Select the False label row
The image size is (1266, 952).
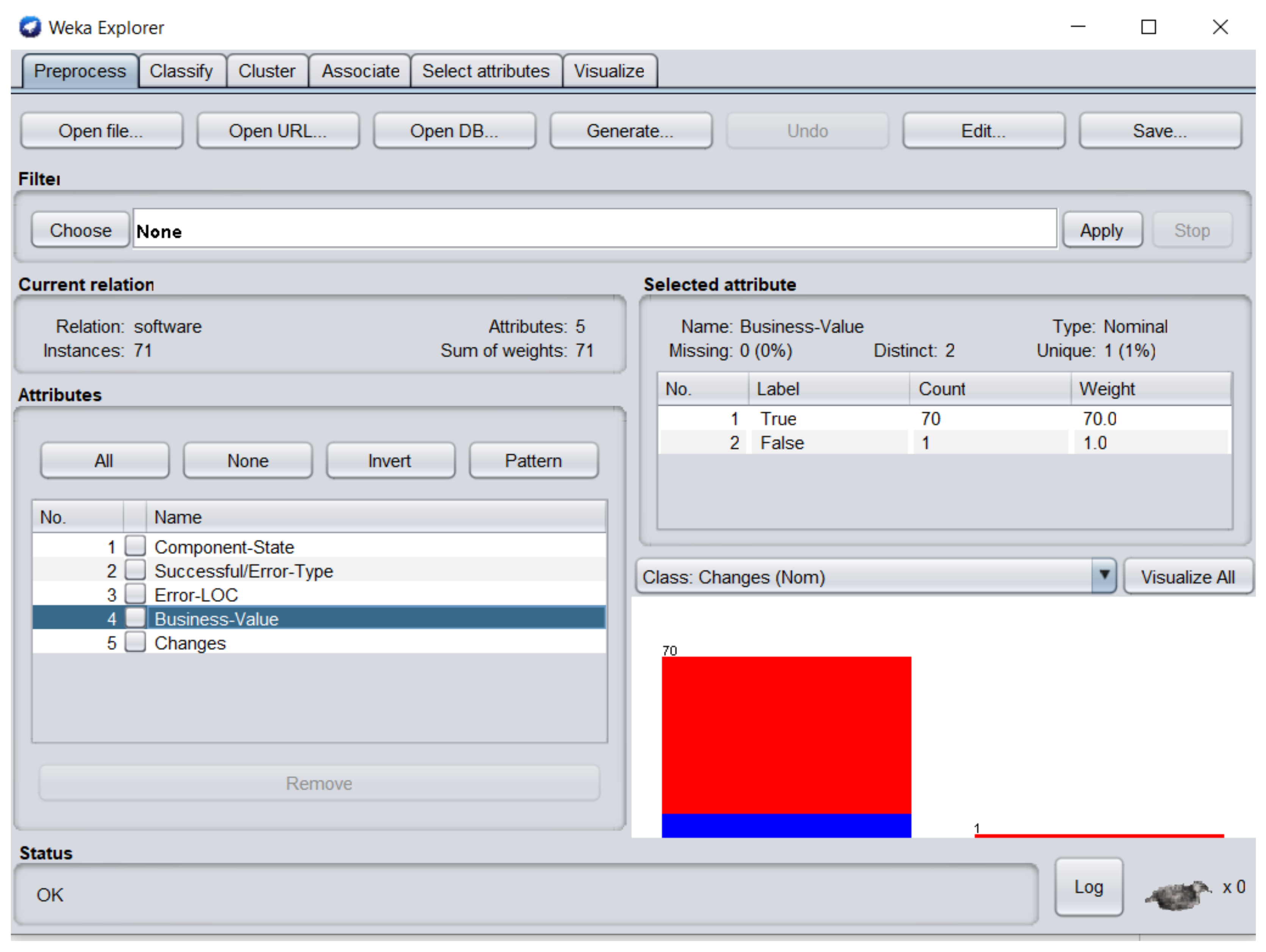click(x=781, y=443)
